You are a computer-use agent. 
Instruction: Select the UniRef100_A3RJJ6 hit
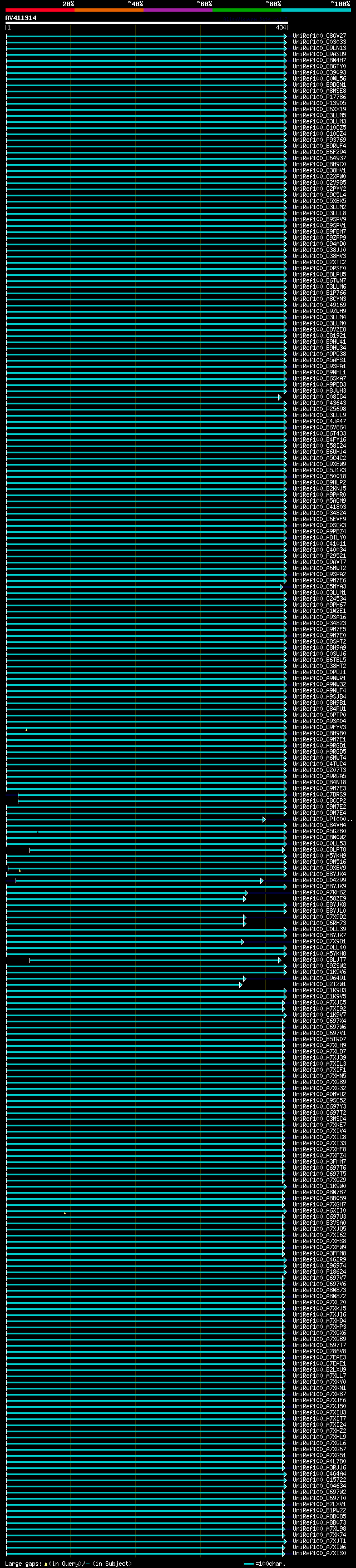[x=319, y=1467]
